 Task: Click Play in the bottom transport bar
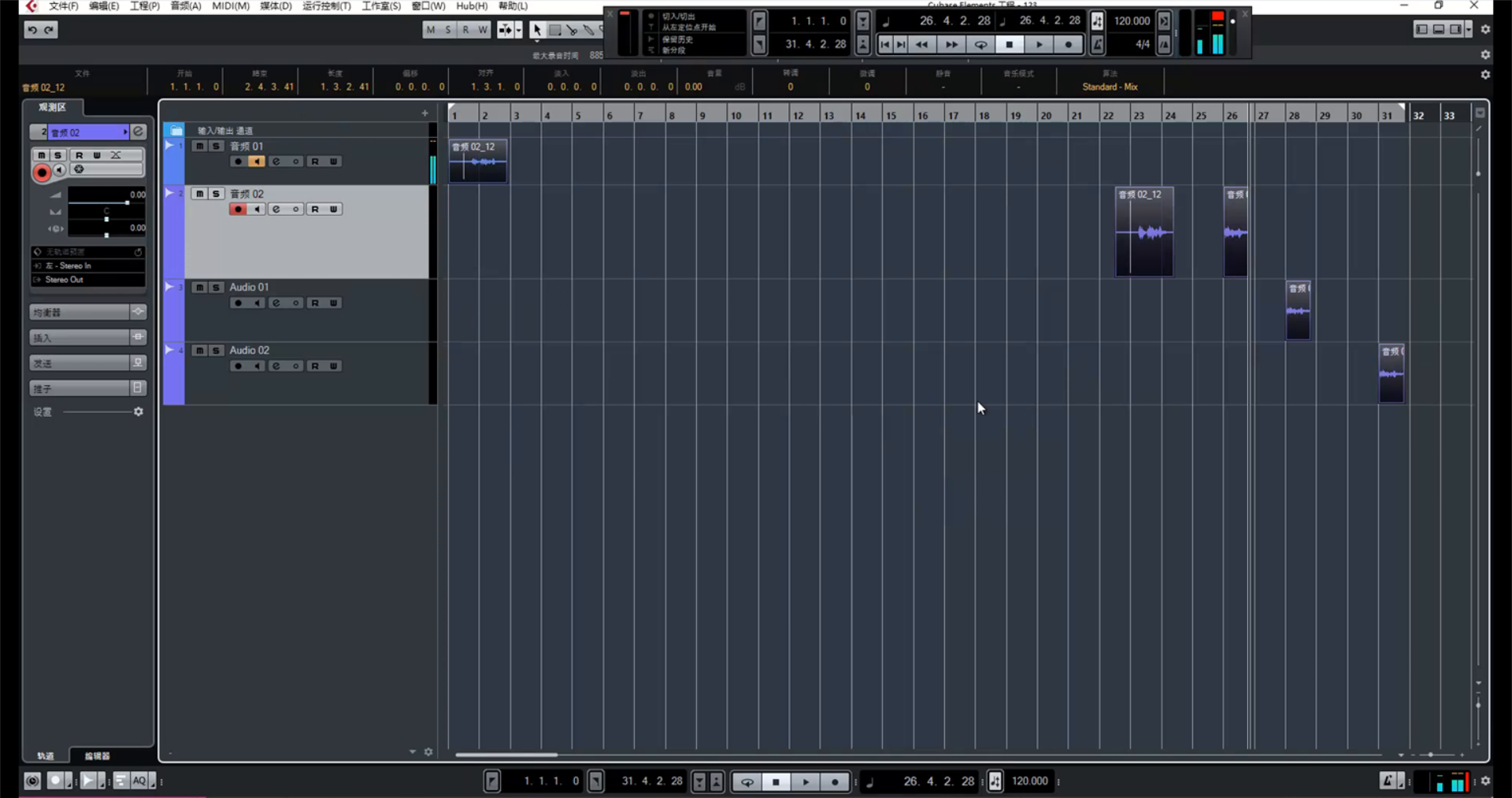806,782
